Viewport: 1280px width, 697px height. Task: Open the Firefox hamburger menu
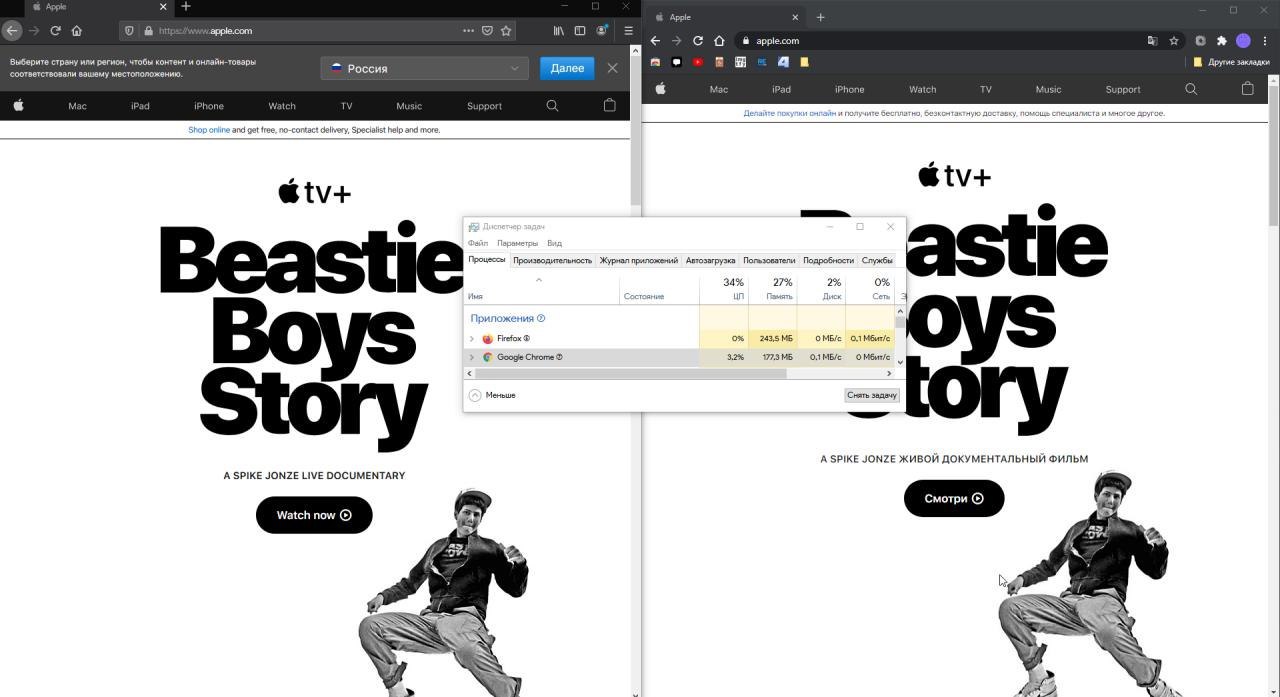pyautogui.click(x=628, y=31)
